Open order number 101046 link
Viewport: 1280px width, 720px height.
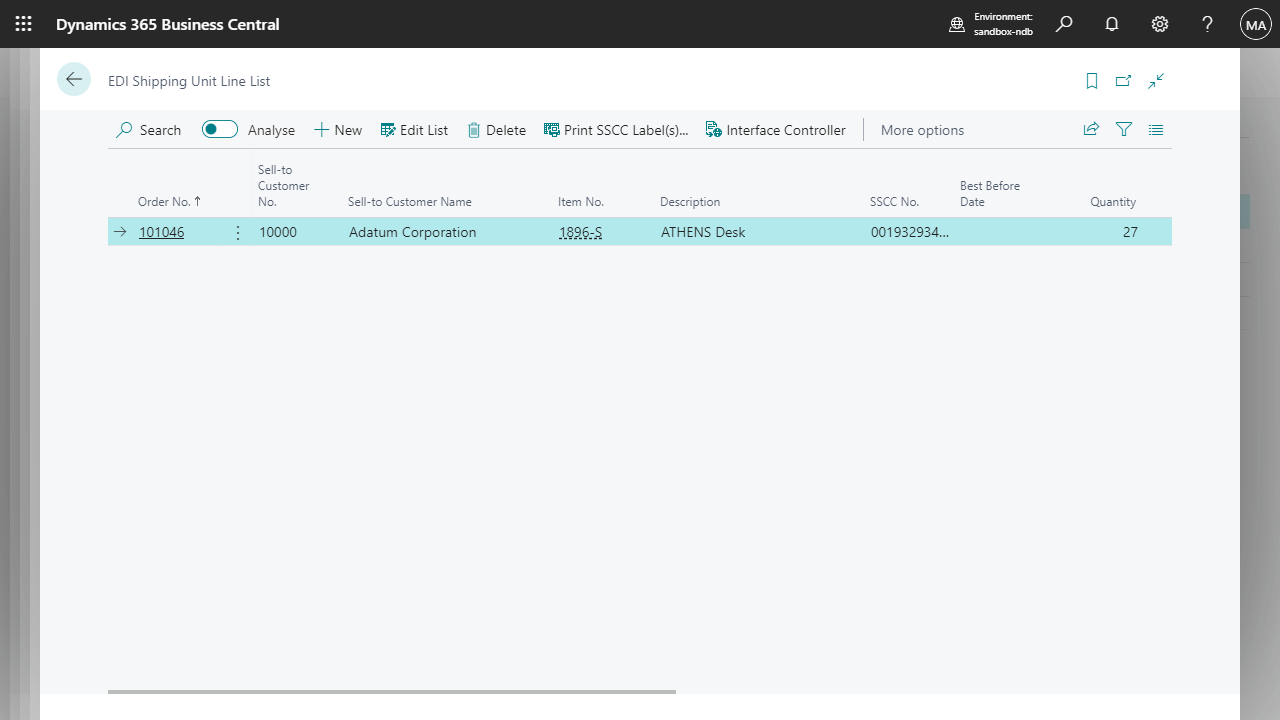(x=161, y=233)
